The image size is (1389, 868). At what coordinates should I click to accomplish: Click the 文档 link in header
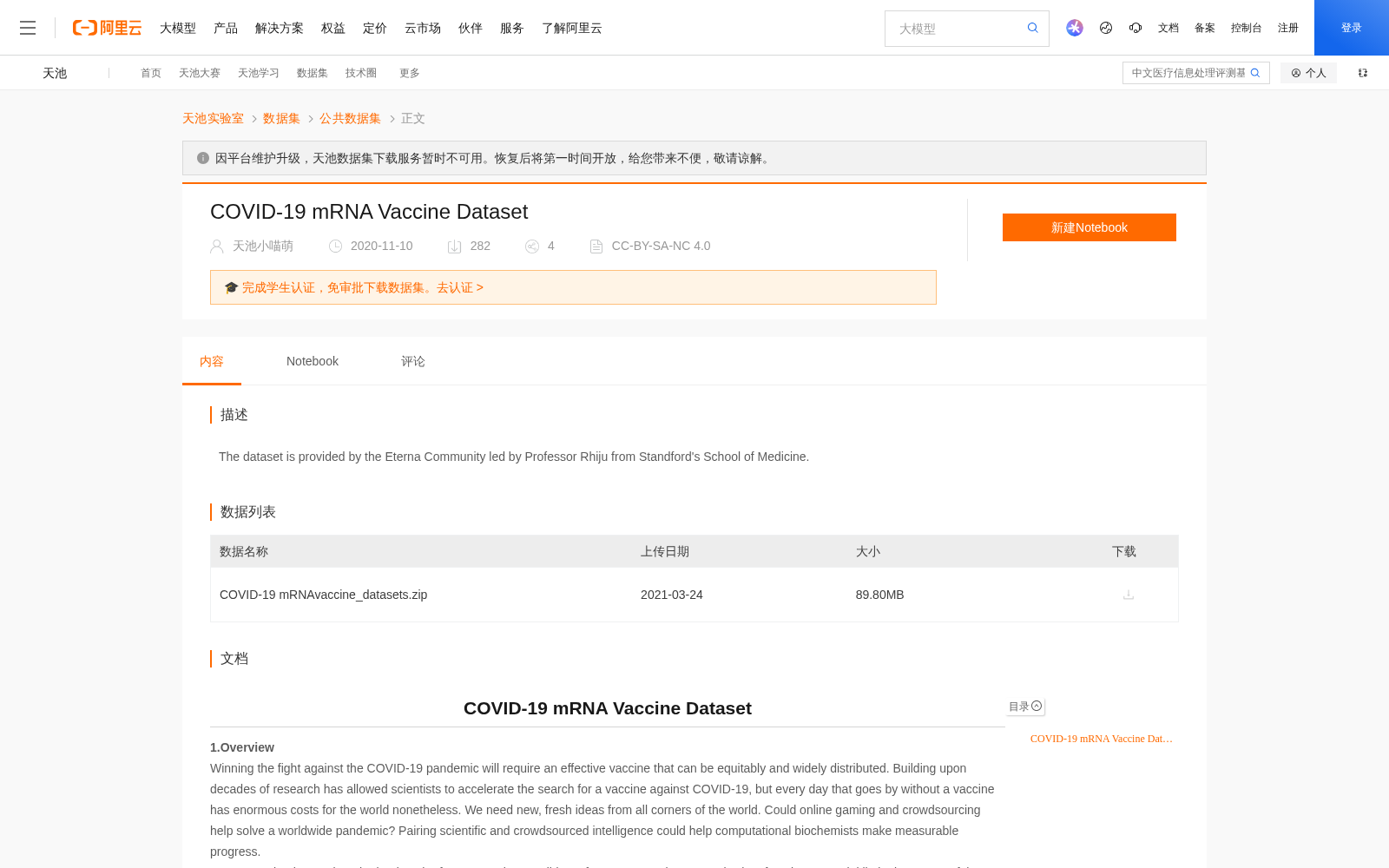click(x=1168, y=28)
